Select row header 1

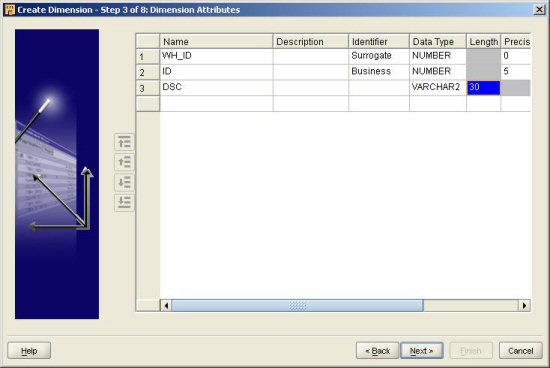tap(148, 56)
